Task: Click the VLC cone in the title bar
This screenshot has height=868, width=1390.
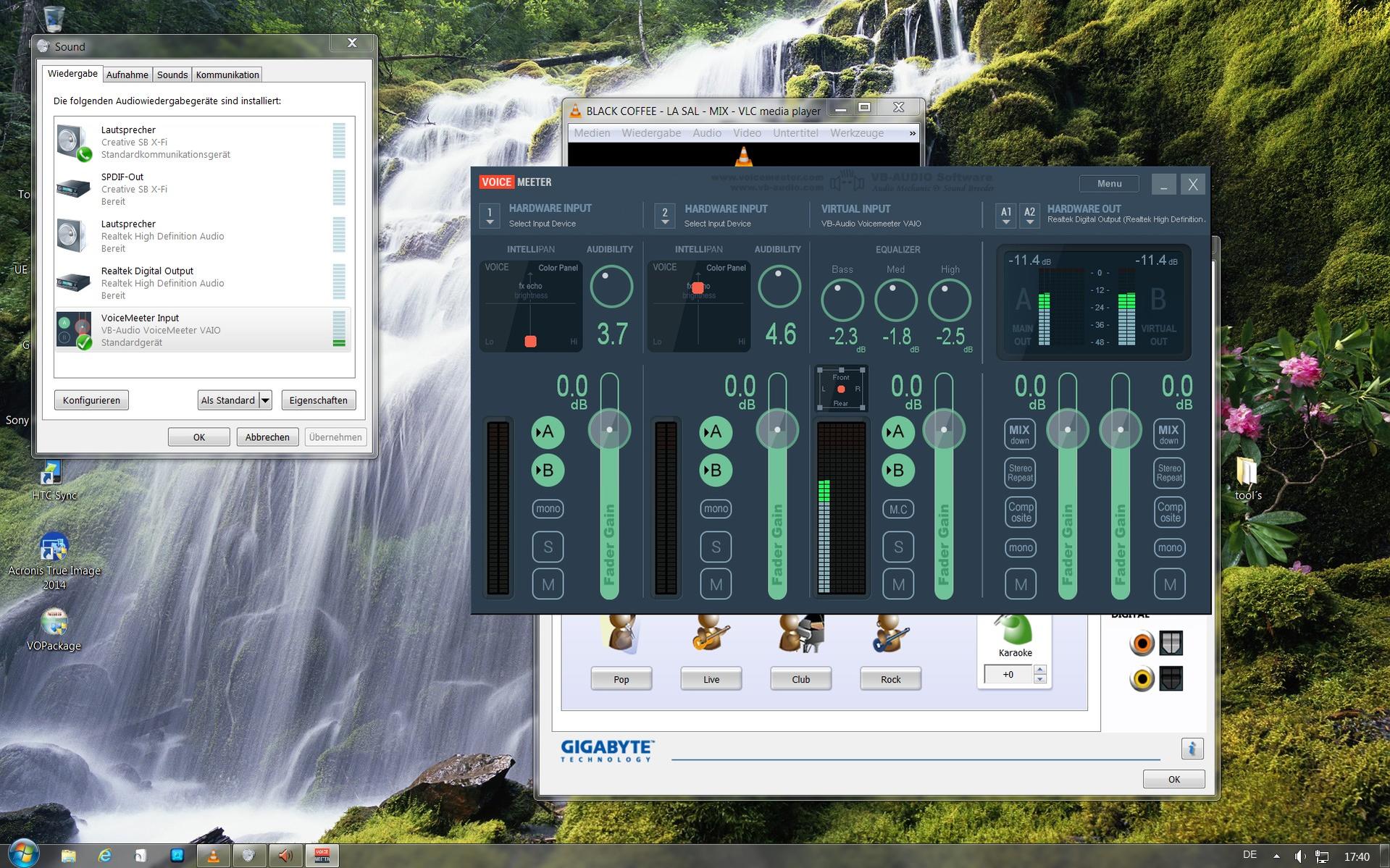Action: point(576,110)
